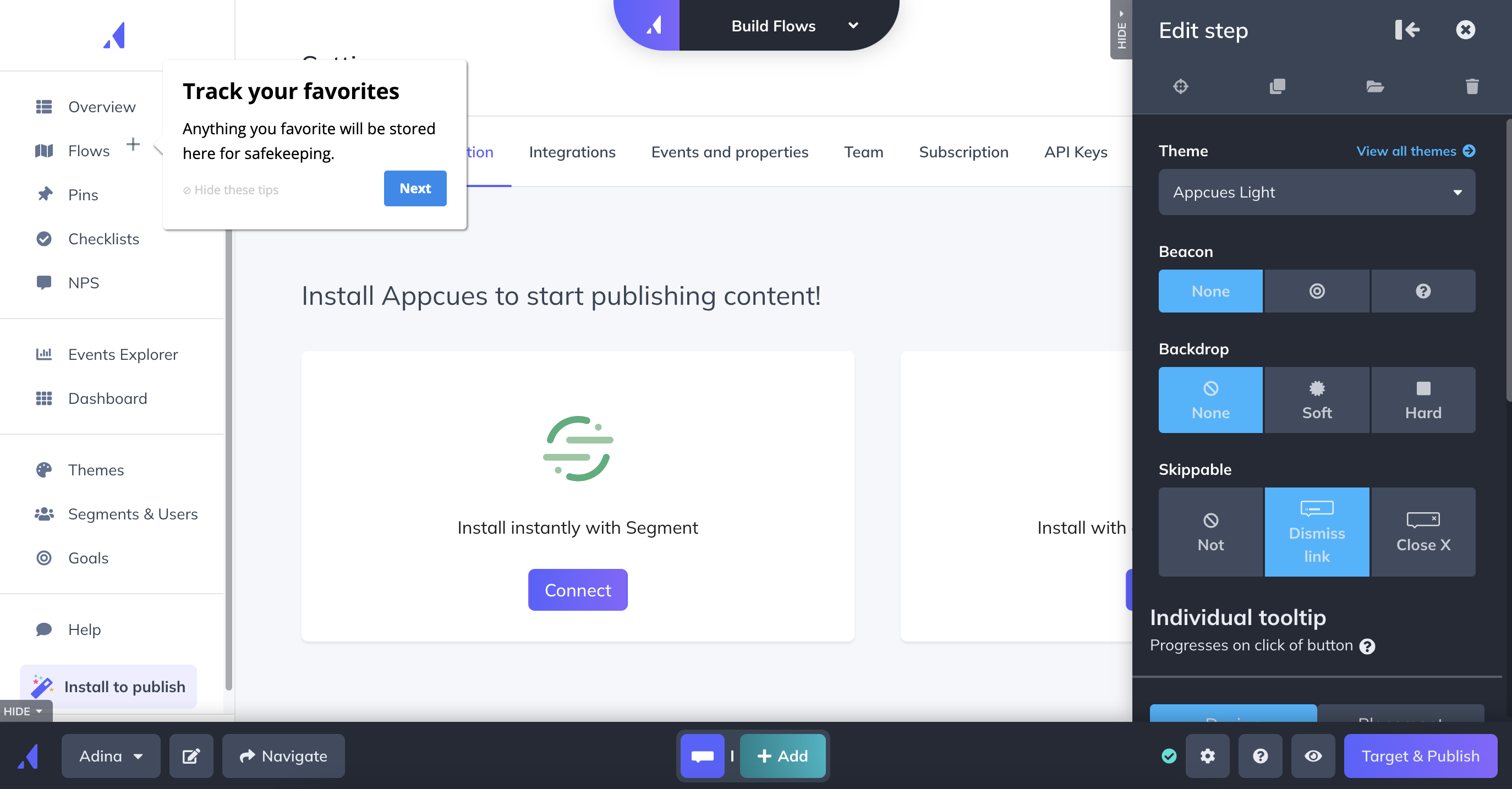The width and height of the screenshot is (1512, 789).
Task: Open the Appcues Light theme dropdown
Action: (x=1316, y=192)
